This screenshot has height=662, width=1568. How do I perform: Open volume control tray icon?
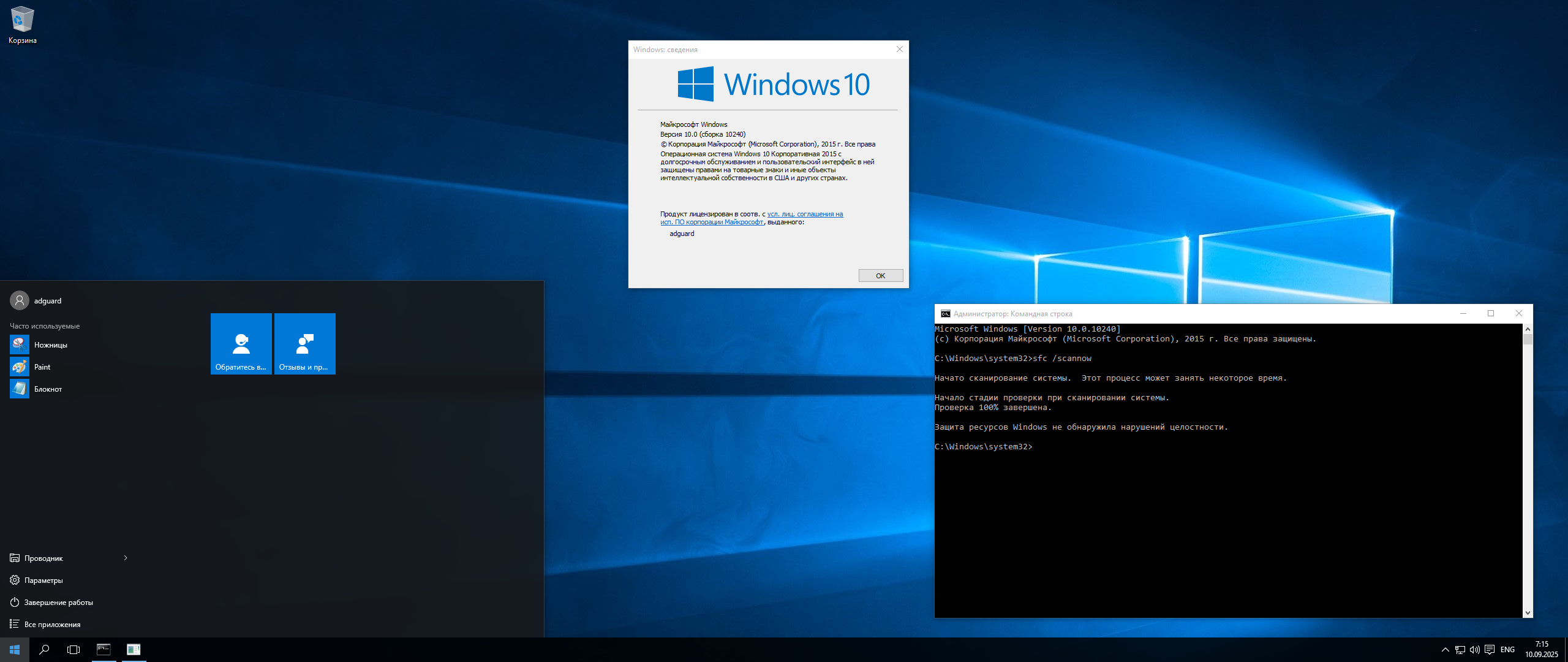(x=1475, y=650)
